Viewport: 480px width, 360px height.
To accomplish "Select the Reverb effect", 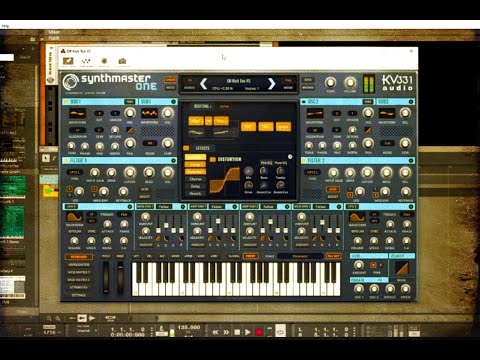I will pyautogui.click(x=195, y=193).
